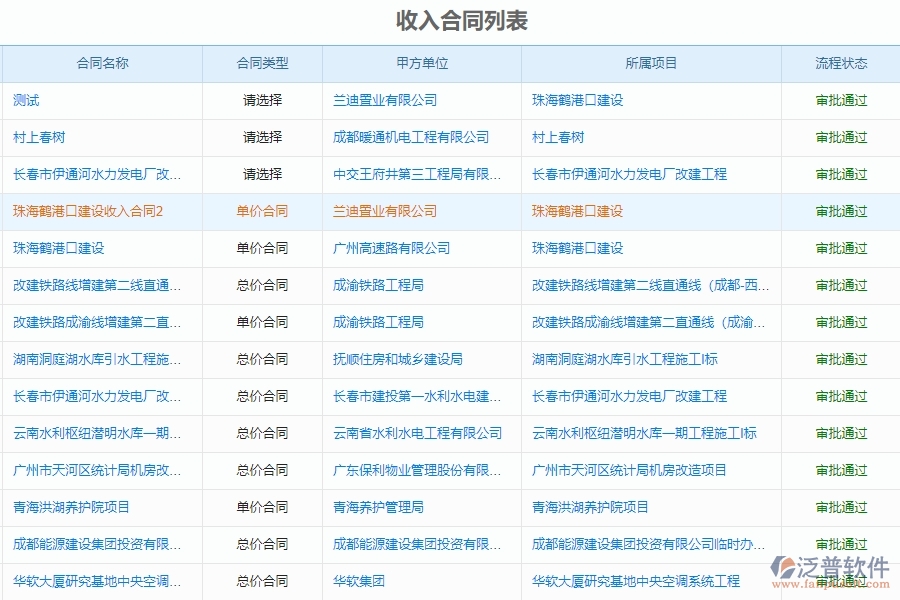Open the 测试 contract link
The height and width of the screenshot is (600, 900).
pyautogui.click(x=22, y=100)
